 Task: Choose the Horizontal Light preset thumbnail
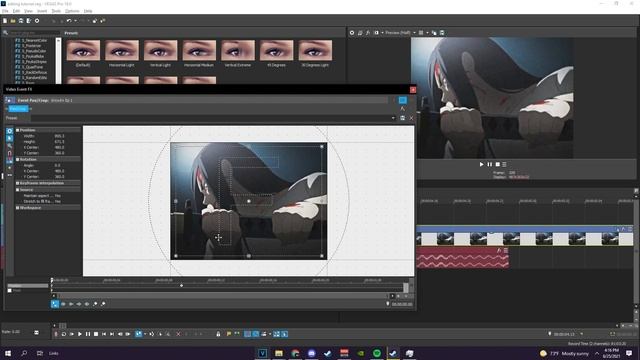122,50
